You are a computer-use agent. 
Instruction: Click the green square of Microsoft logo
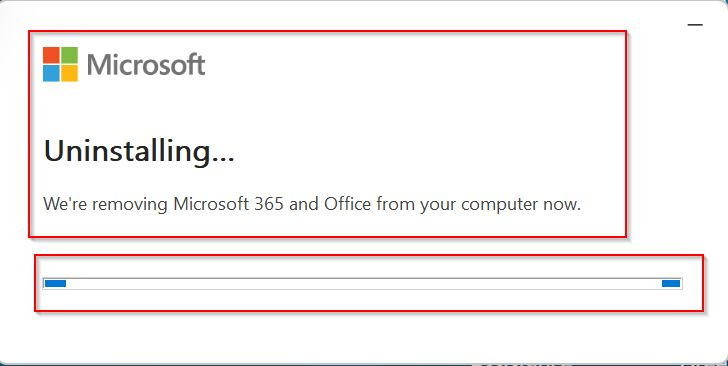70,55
